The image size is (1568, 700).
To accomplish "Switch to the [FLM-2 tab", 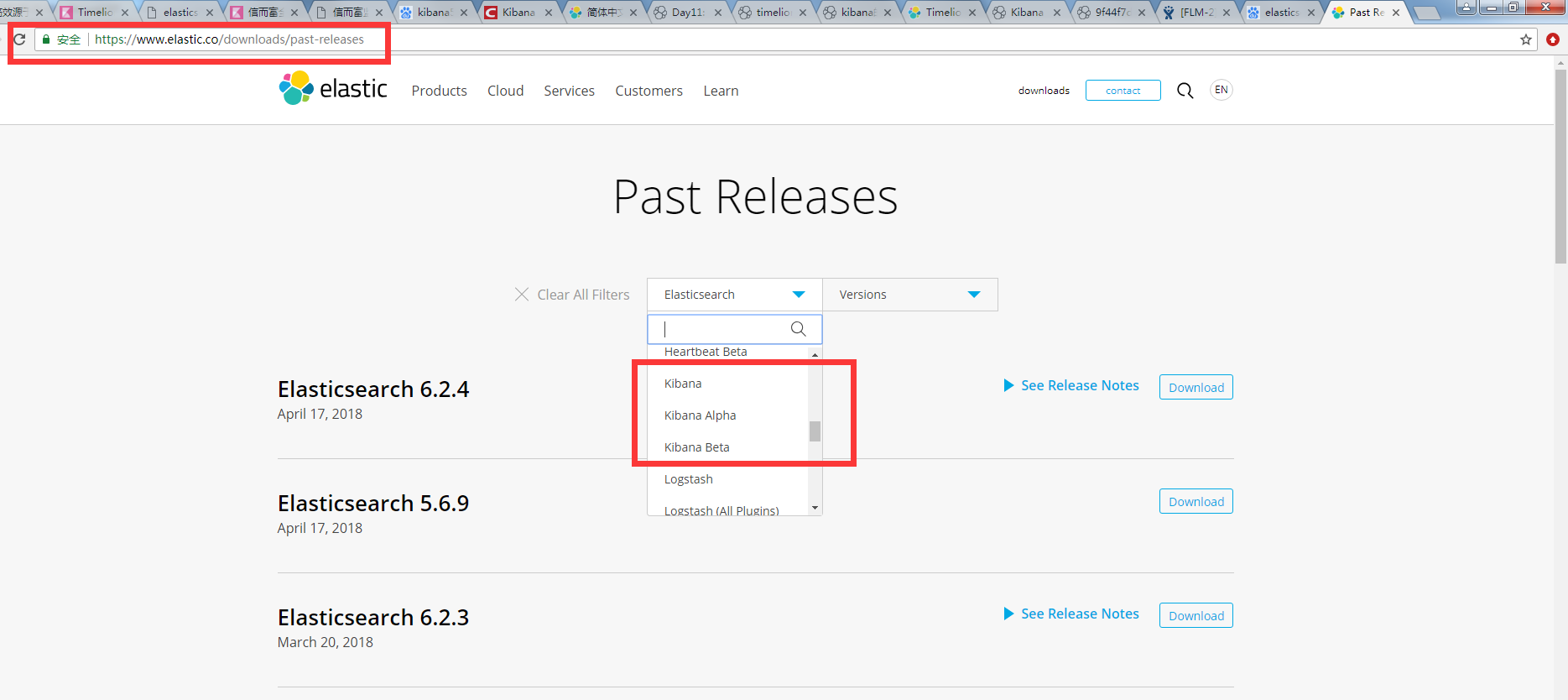I will pyautogui.click(x=1196, y=13).
